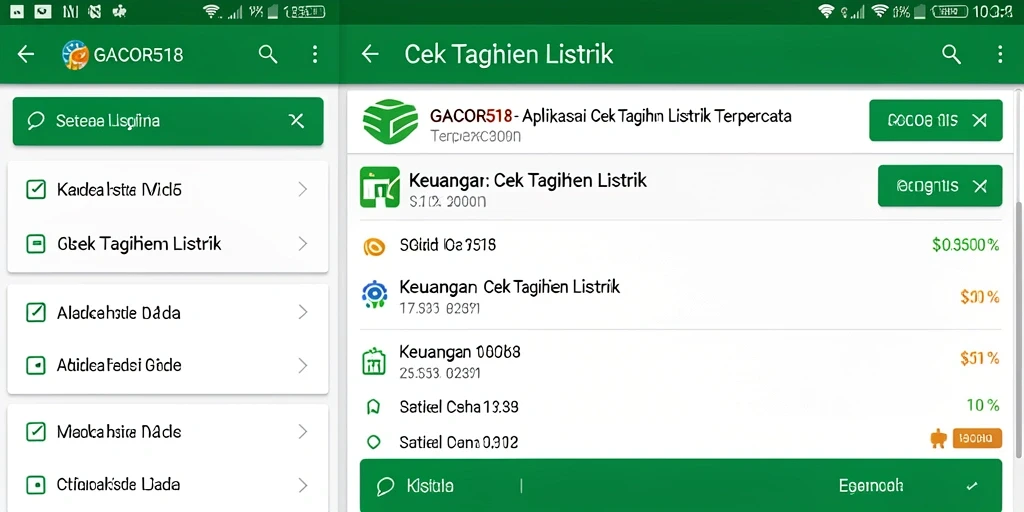Image resolution: width=1024 pixels, height=512 pixels.
Task: Expand the Maokahsite Dads row chevron
Action: [302, 432]
